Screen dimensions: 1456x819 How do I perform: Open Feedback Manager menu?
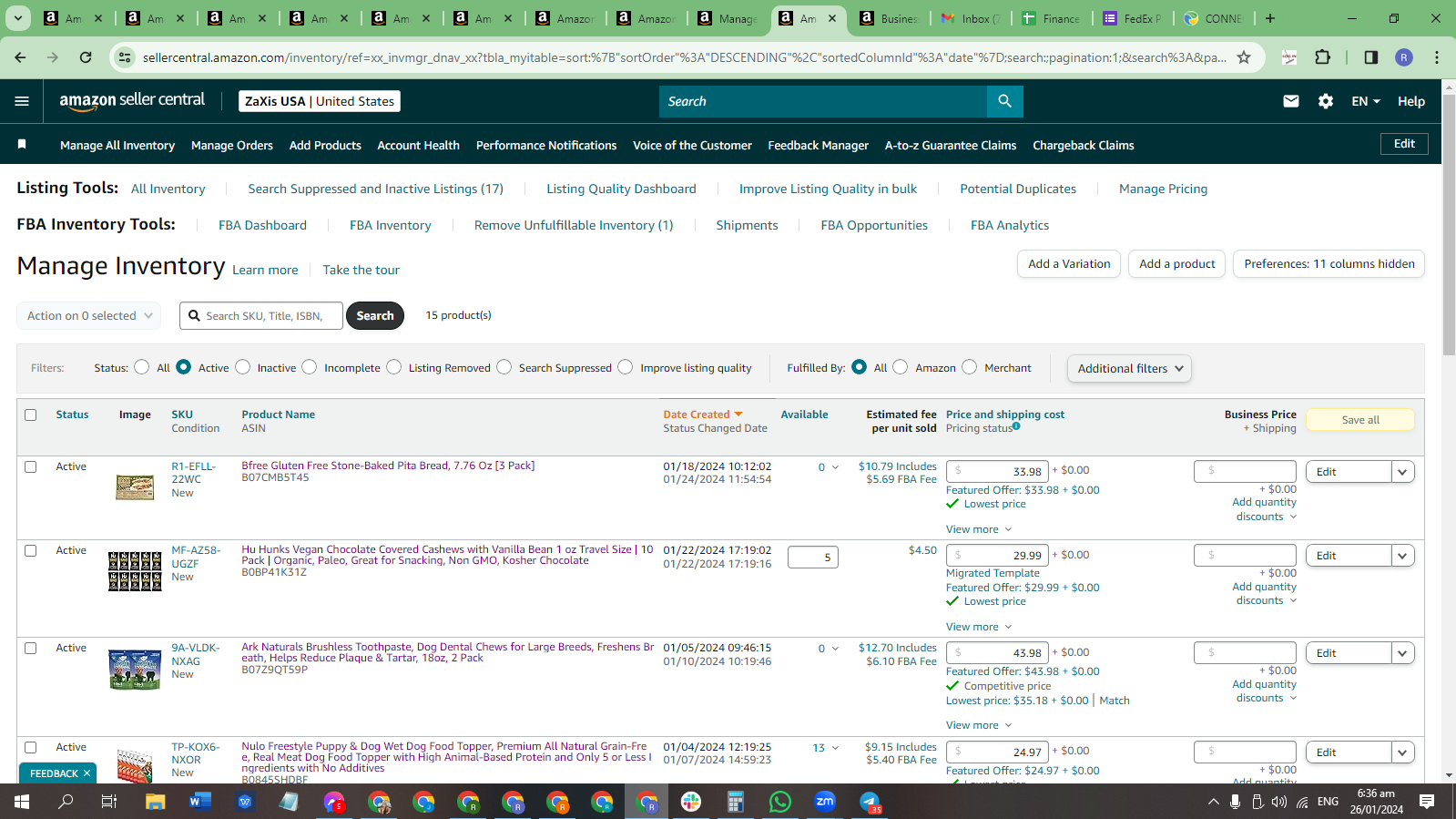[818, 145]
